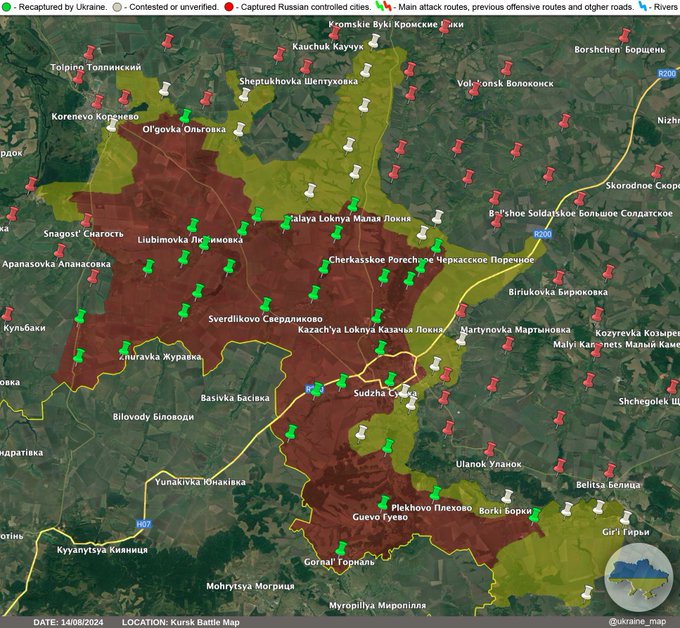
Task: Select the red pin above Snagost'
Action: pyautogui.click(x=87, y=220)
